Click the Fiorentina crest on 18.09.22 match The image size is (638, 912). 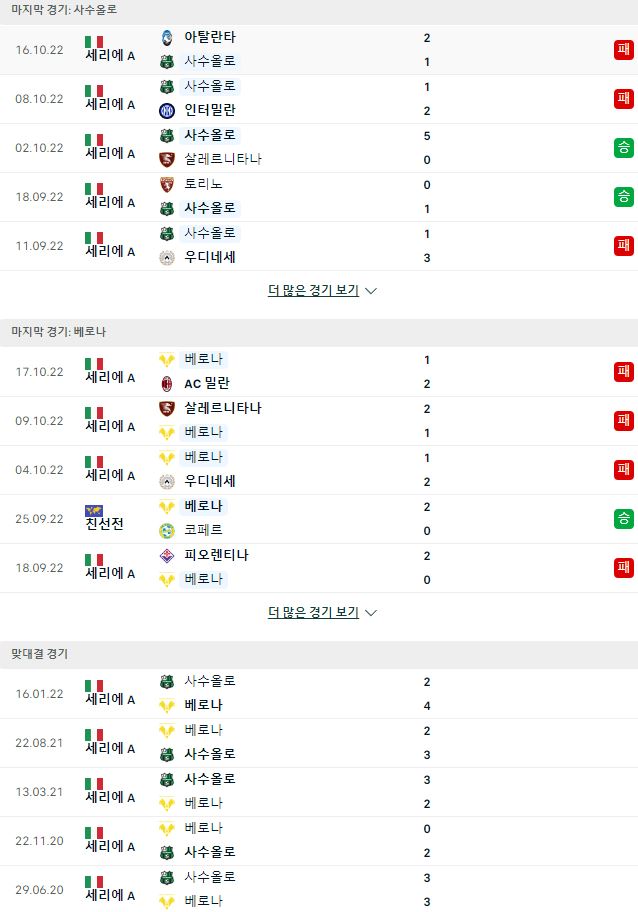tap(166, 555)
